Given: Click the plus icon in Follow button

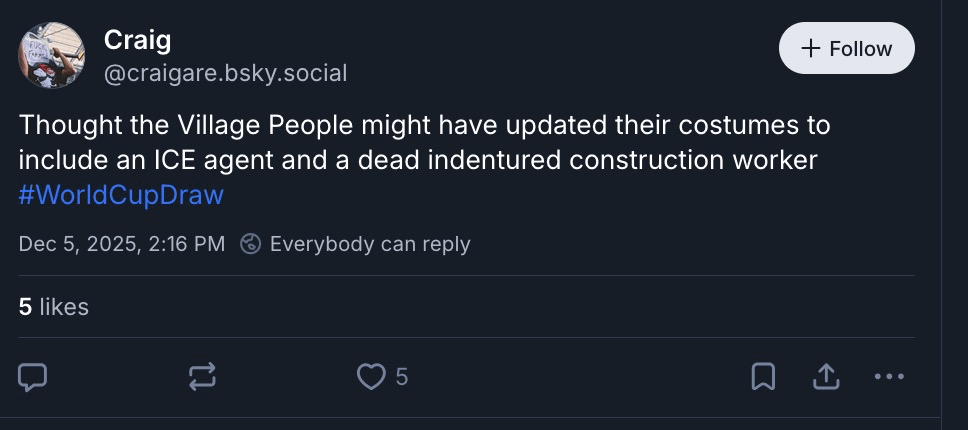Looking at the screenshot, I should 811,48.
